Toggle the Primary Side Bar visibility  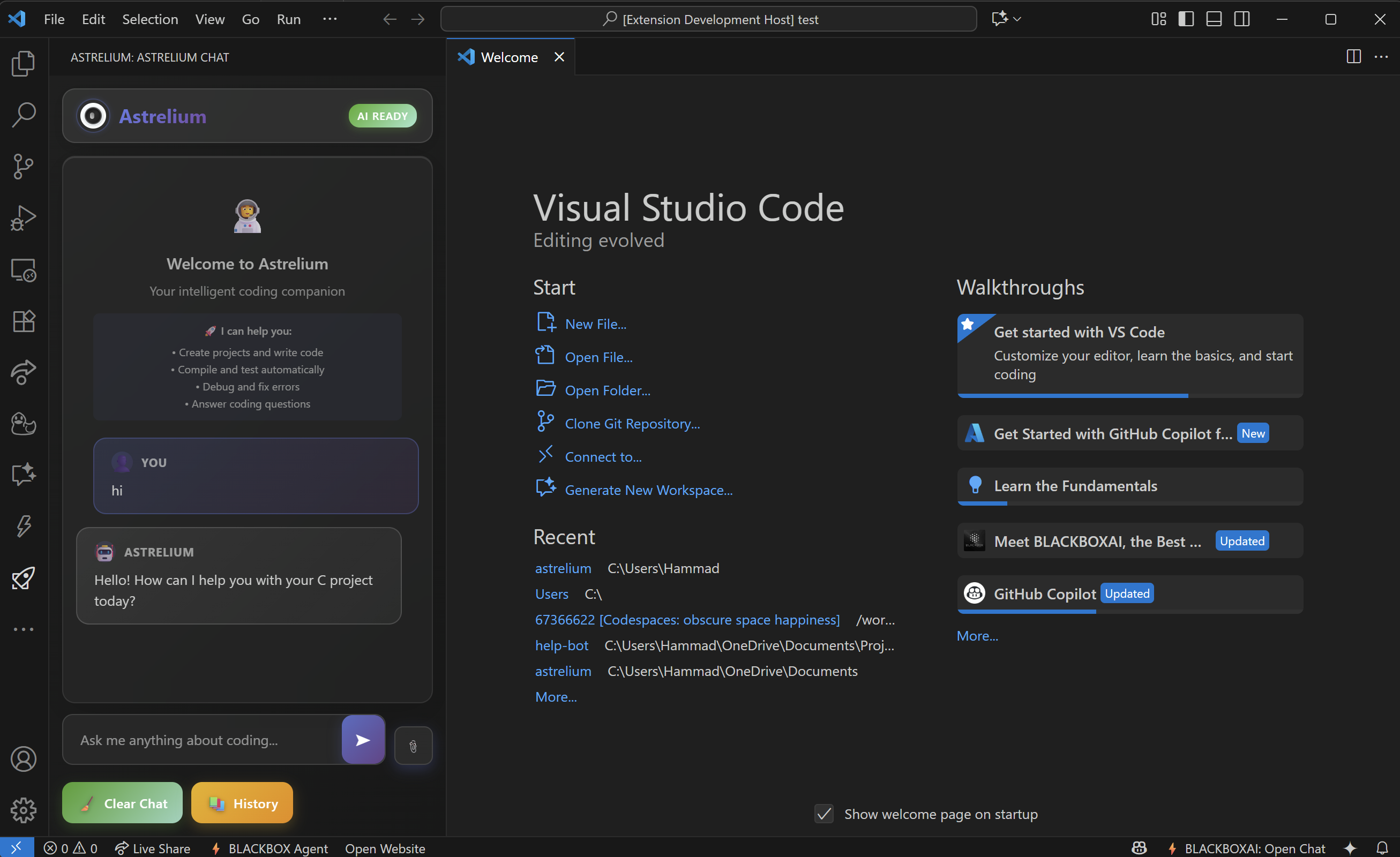1186,19
